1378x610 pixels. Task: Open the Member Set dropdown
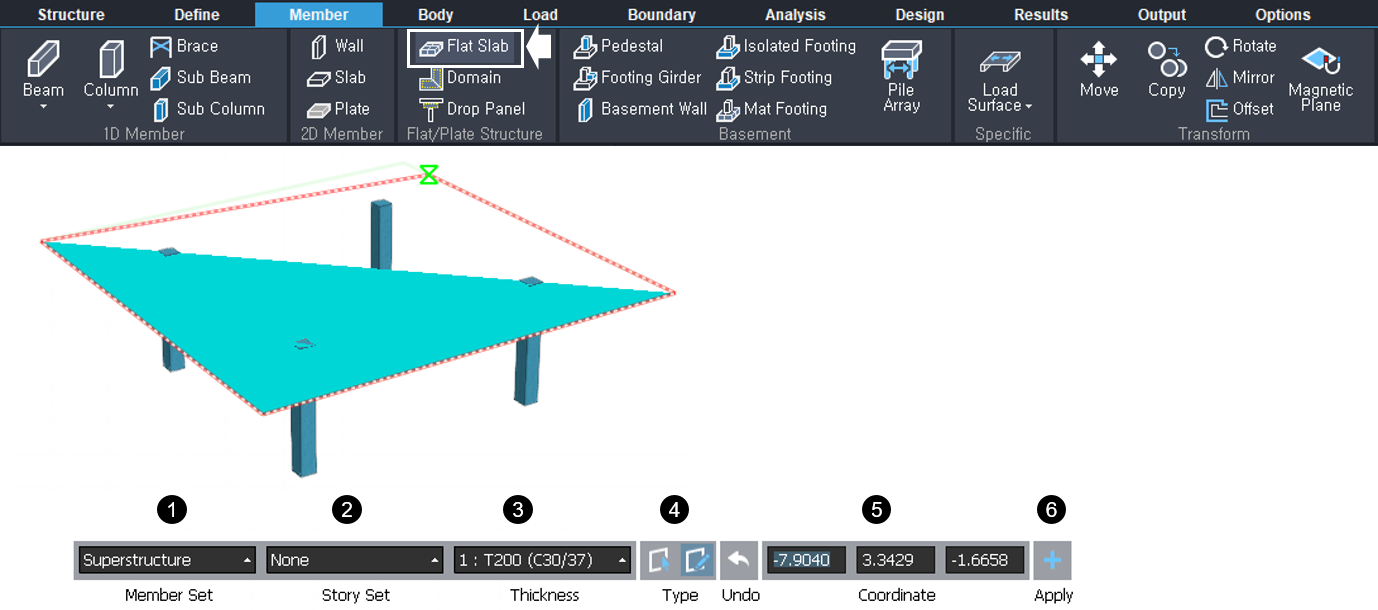[x=167, y=560]
